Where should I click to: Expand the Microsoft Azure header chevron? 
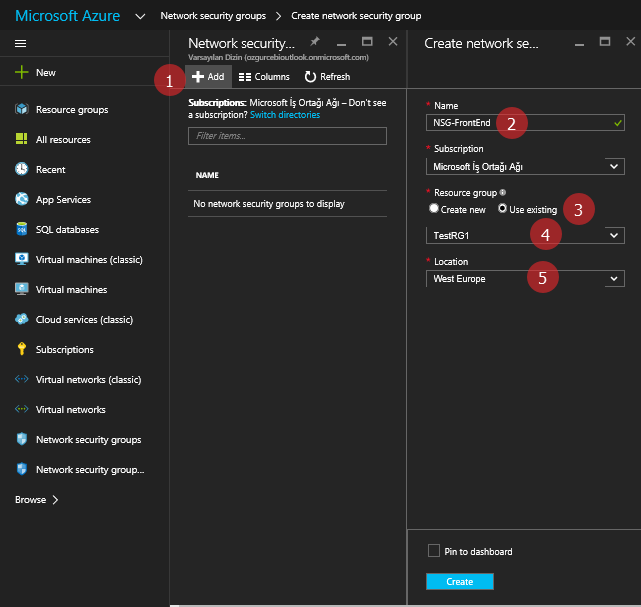click(x=140, y=16)
